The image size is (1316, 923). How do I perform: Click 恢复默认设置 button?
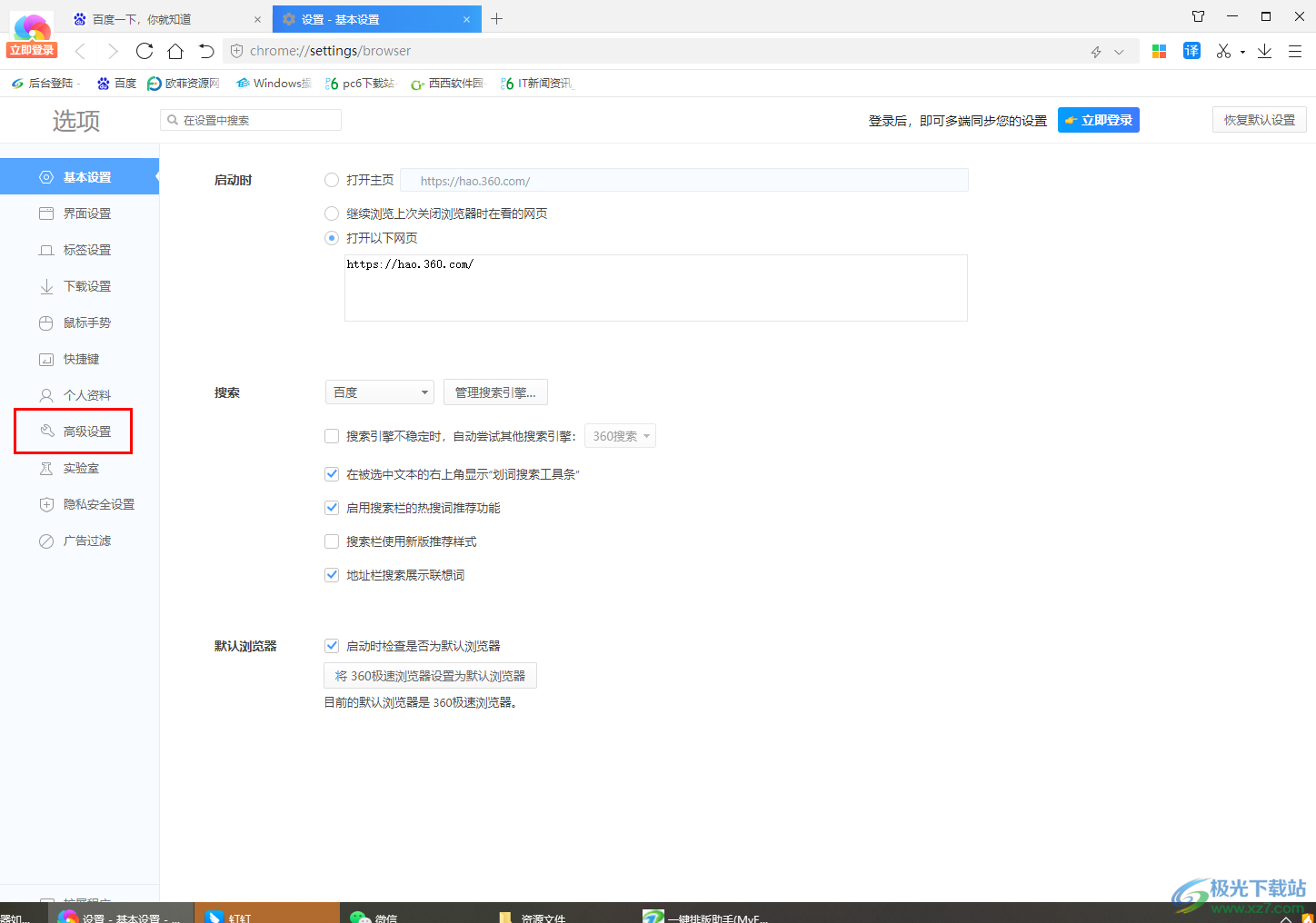pos(1259,120)
